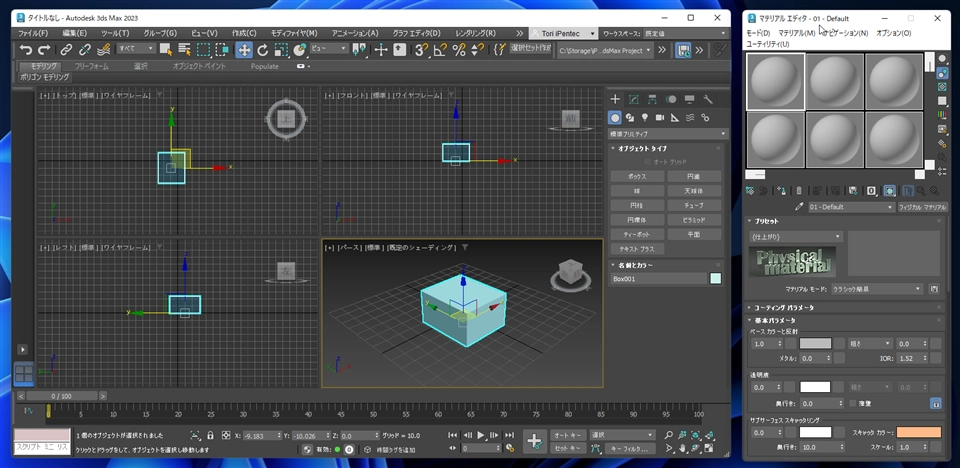The width and height of the screenshot is (960, 468).
Task: Toggle the Angle Snap icon
Action: (440, 50)
